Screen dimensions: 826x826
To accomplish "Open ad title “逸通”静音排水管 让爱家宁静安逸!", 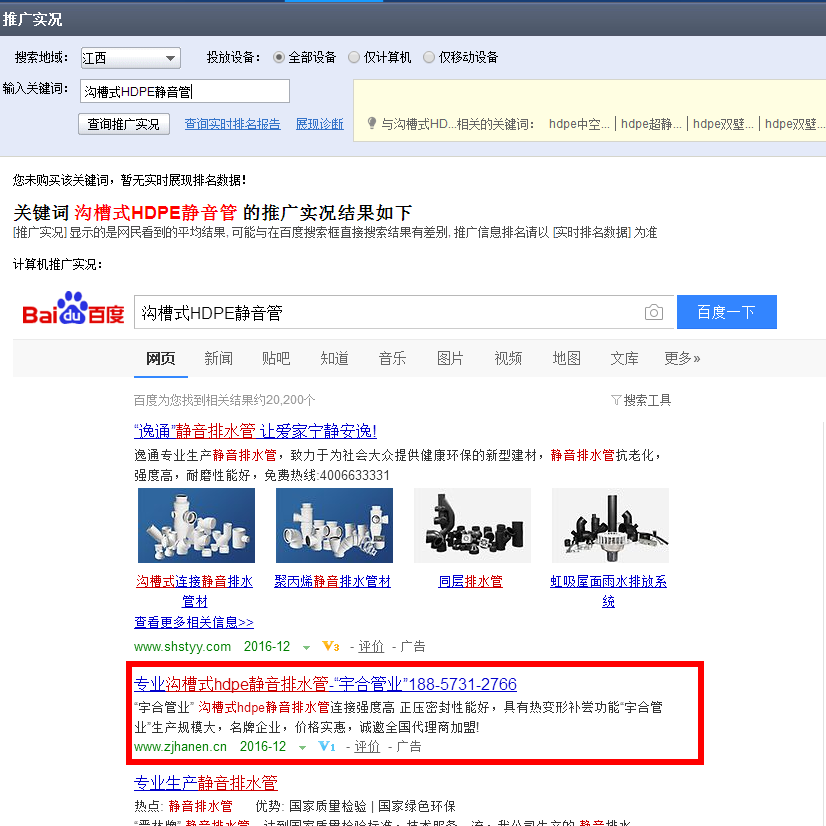I will pos(255,431).
